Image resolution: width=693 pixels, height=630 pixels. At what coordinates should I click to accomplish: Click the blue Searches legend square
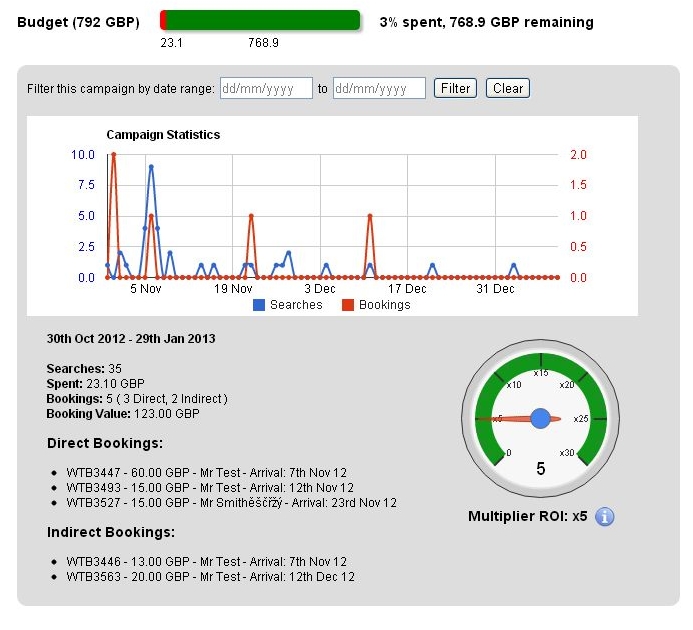point(258,305)
